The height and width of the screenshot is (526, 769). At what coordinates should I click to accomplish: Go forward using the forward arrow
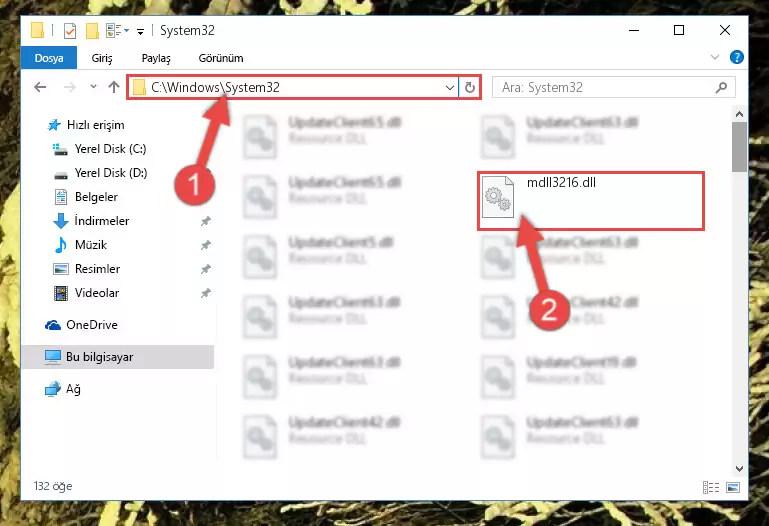point(70,87)
